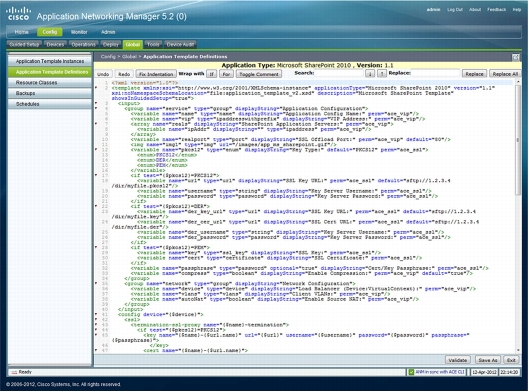Click the Cisco logo
The image size is (529, 392).
18,13
